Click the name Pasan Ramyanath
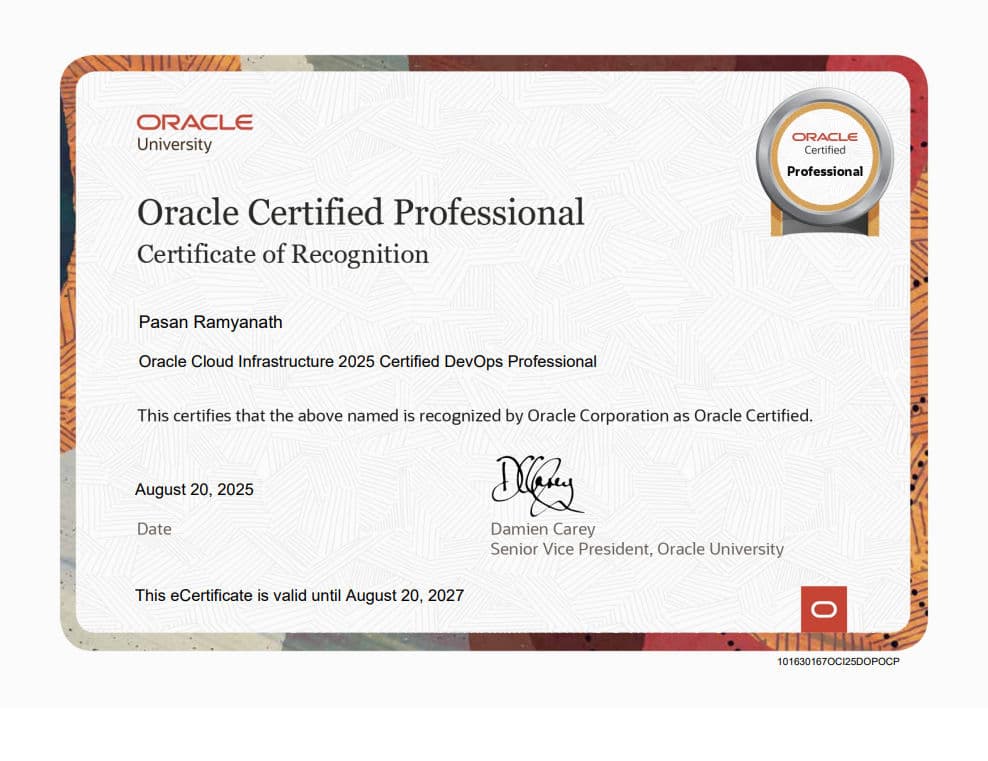988x761 pixels. click(209, 322)
